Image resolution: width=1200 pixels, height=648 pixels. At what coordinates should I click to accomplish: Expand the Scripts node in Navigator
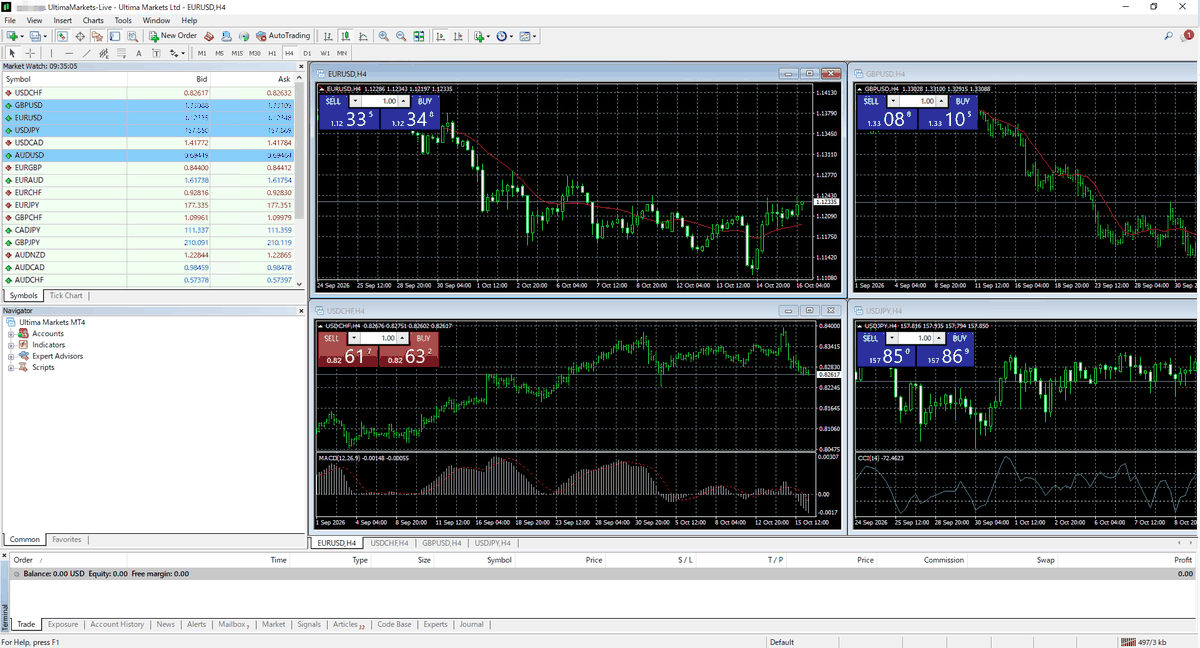click(x=11, y=367)
